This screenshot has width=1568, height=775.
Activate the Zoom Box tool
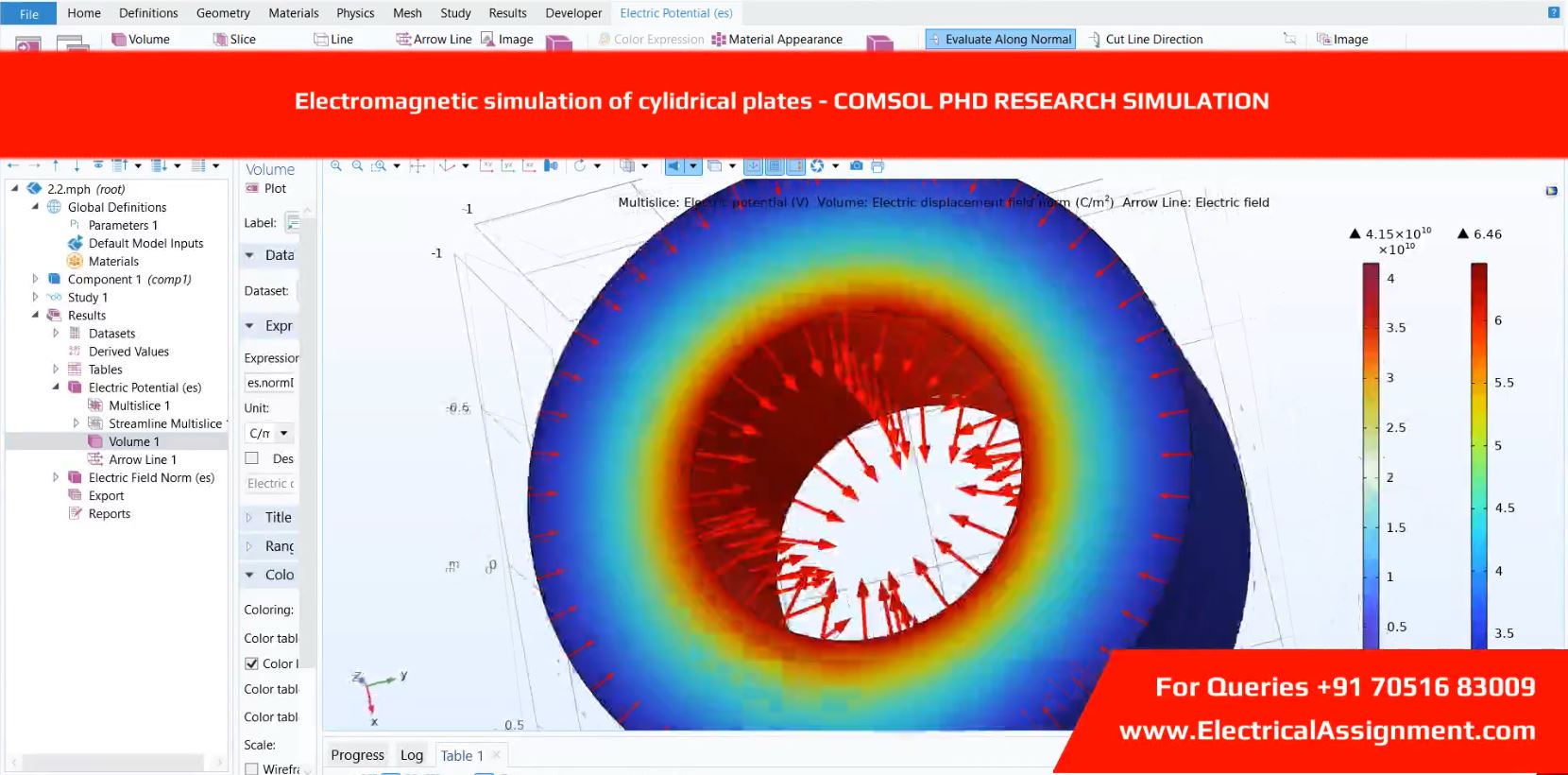(x=379, y=165)
